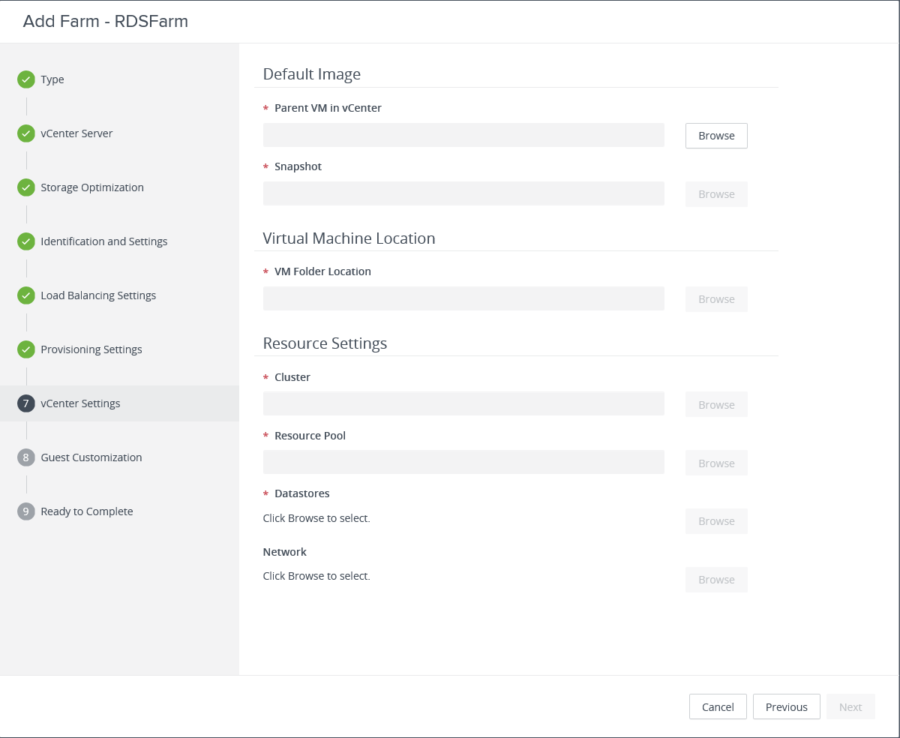Click inside the Parent VM input field
Image resolution: width=900 pixels, height=738 pixels.
(x=462, y=135)
